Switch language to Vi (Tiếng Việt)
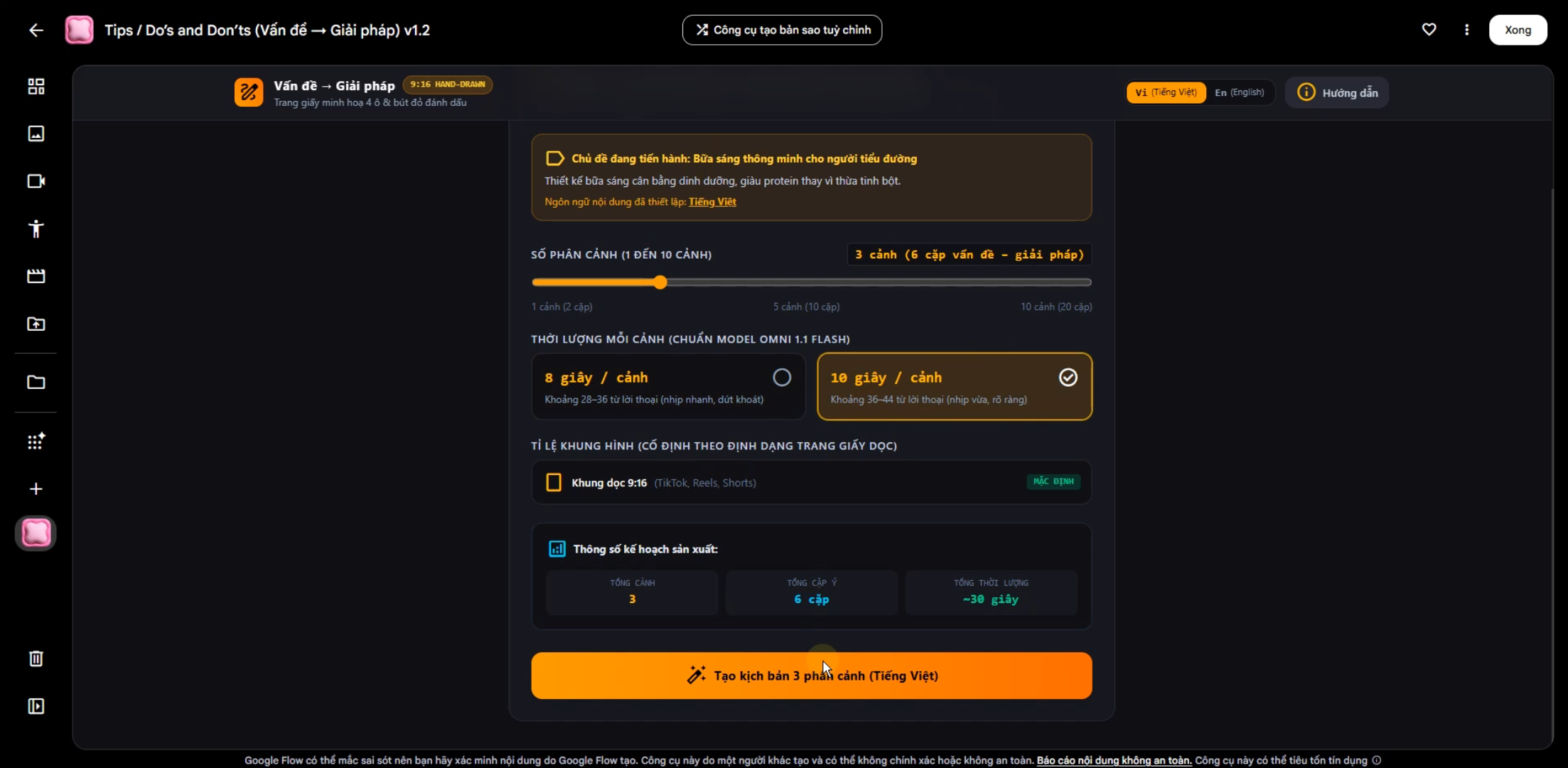The height and width of the screenshot is (768, 1568). [1166, 92]
